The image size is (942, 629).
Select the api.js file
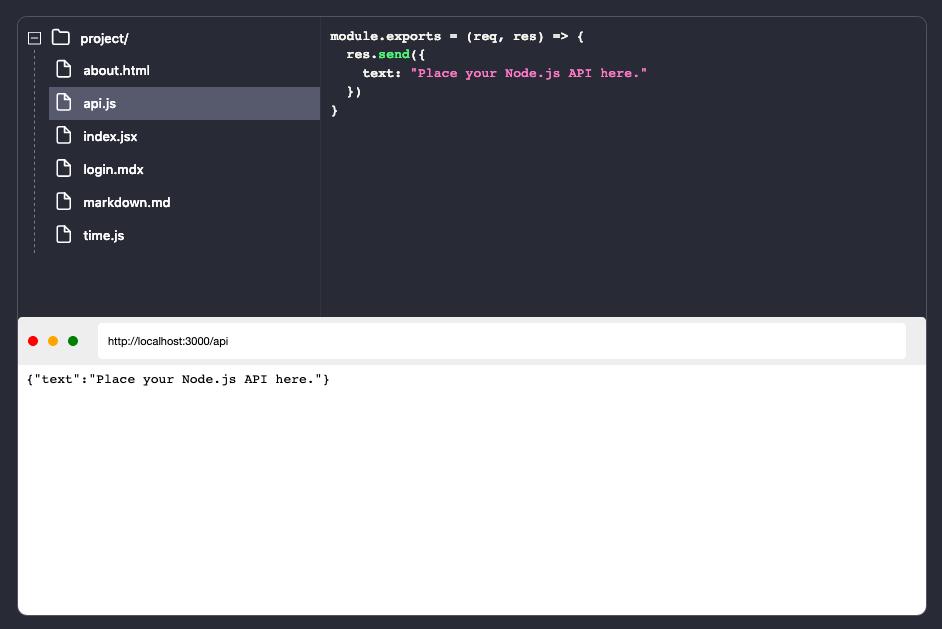tap(184, 103)
